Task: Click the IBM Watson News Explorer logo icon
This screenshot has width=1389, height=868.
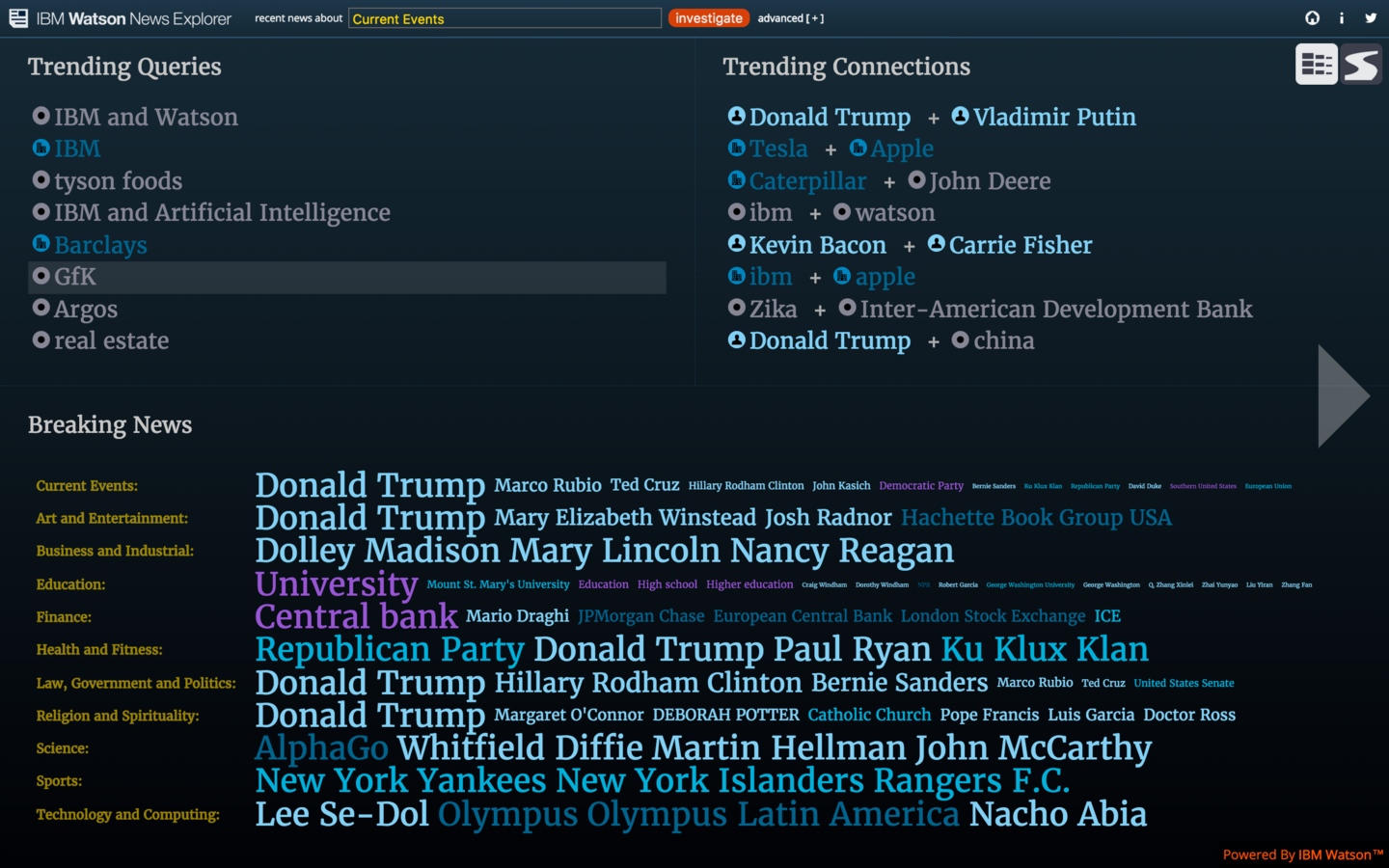Action: tap(18, 18)
